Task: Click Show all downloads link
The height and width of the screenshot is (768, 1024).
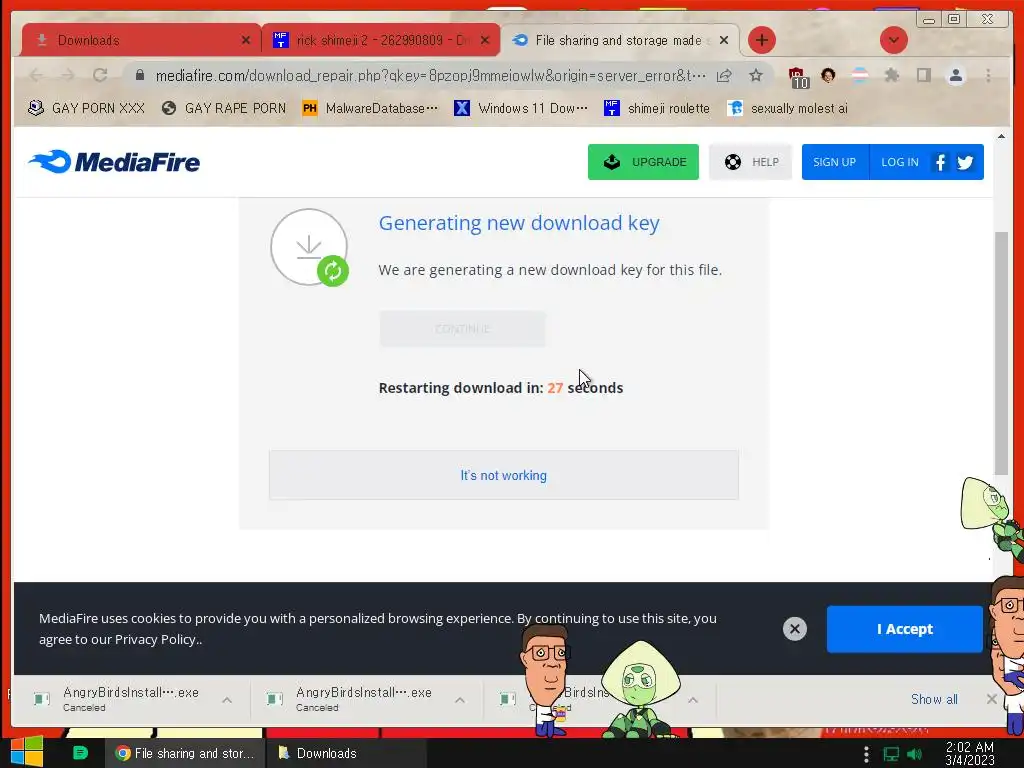Action: pyautogui.click(x=935, y=699)
